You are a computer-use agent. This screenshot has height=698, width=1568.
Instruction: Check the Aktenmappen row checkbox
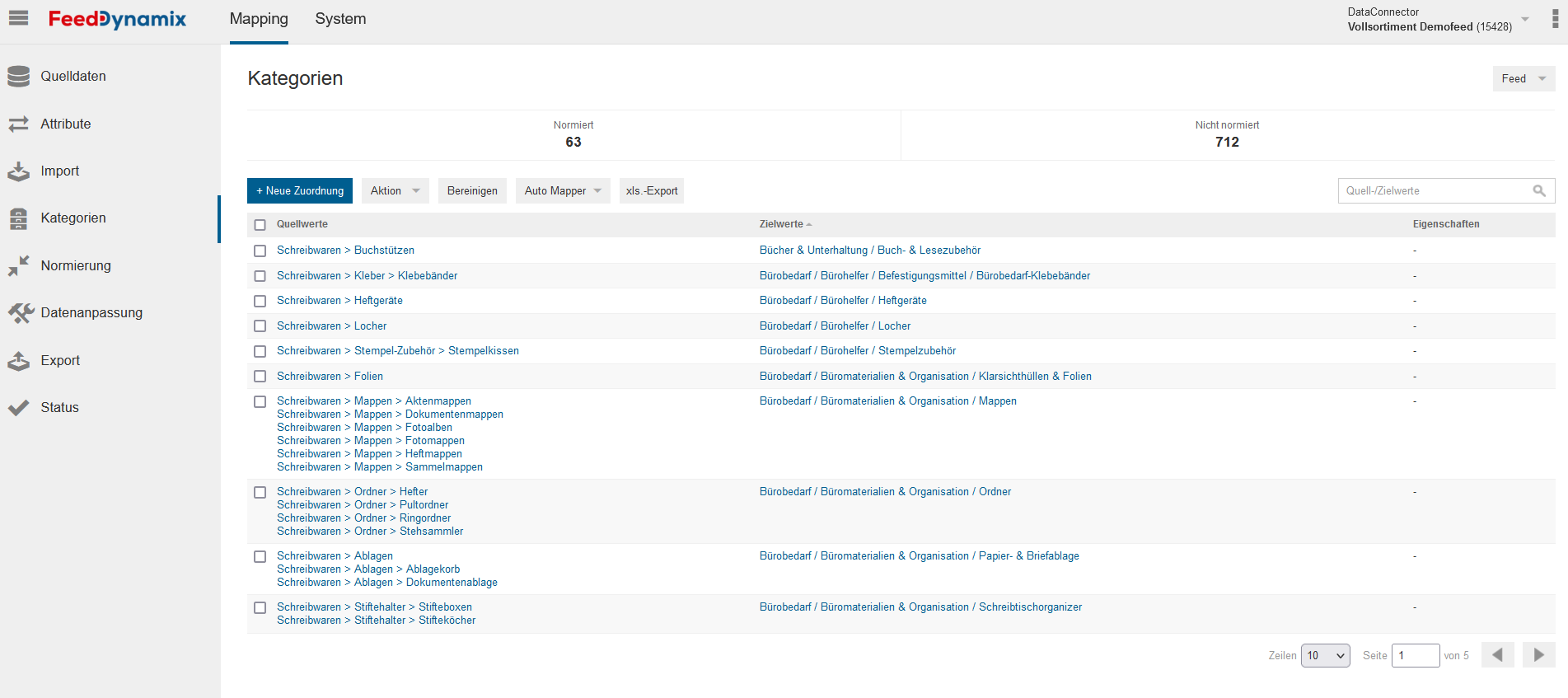tap(260, 401)
